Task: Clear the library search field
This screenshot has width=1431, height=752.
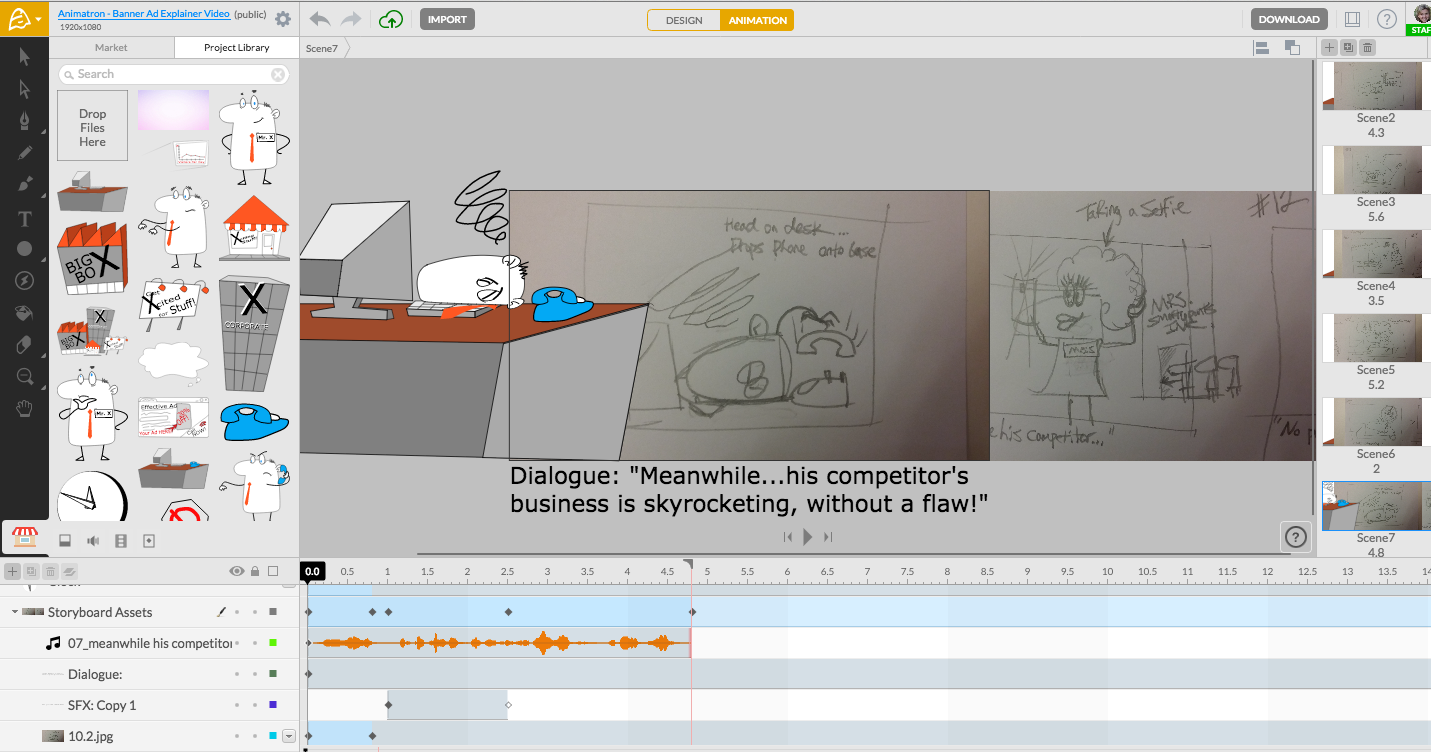Action: 278,74
